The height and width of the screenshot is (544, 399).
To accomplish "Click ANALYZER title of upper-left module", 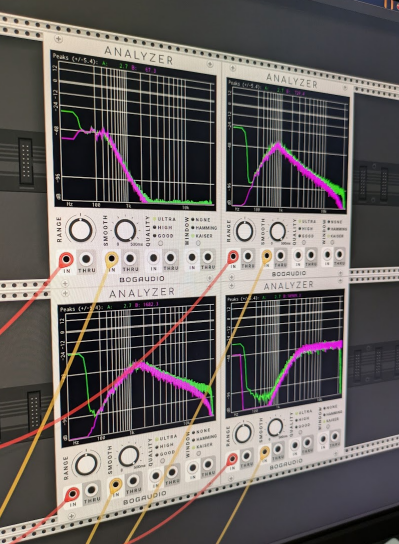I will point(139,55).
